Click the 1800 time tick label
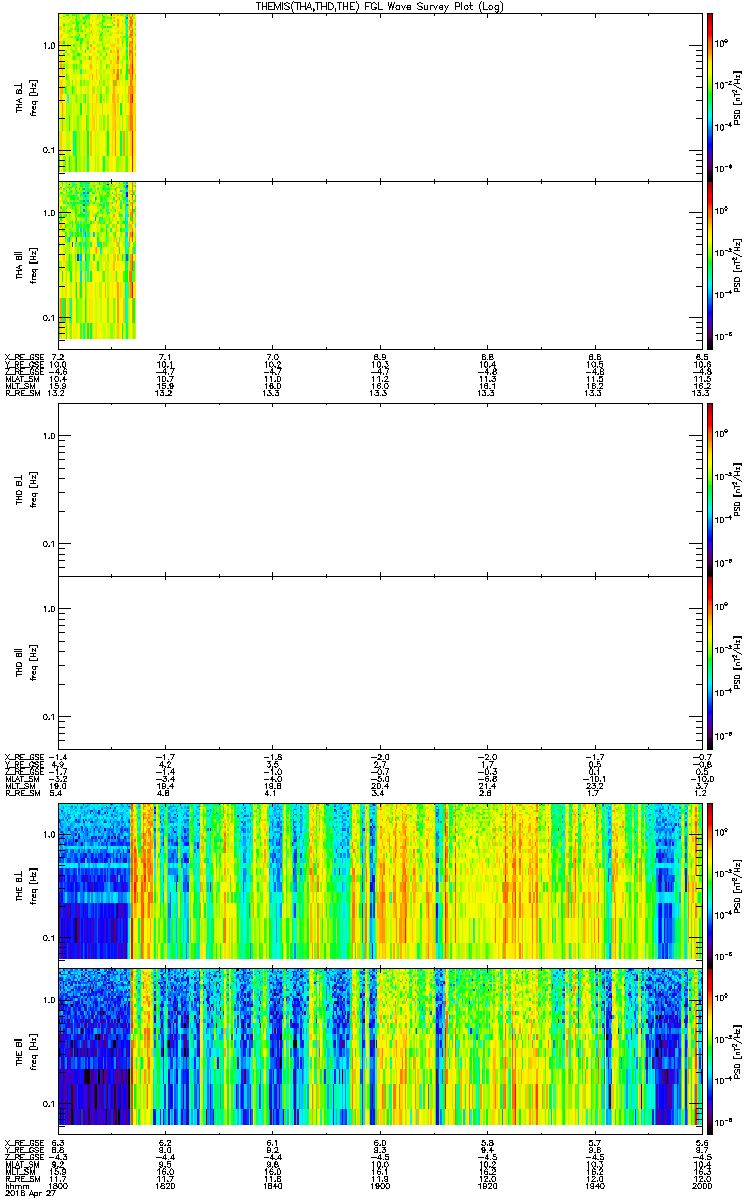This screenshot has height=1200, width=750. click(58, 1185)
